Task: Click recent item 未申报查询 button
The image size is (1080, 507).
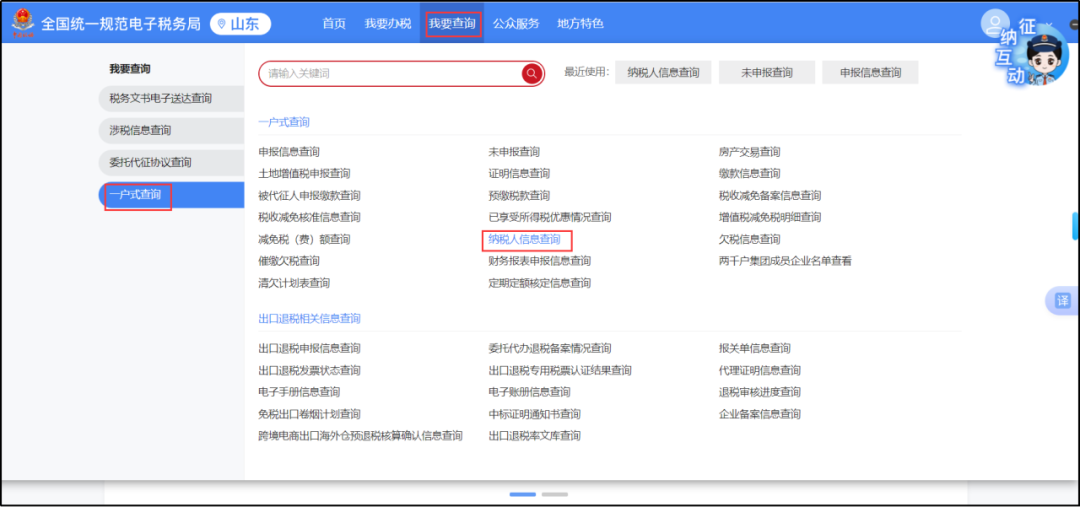Action: coord(767,72)
